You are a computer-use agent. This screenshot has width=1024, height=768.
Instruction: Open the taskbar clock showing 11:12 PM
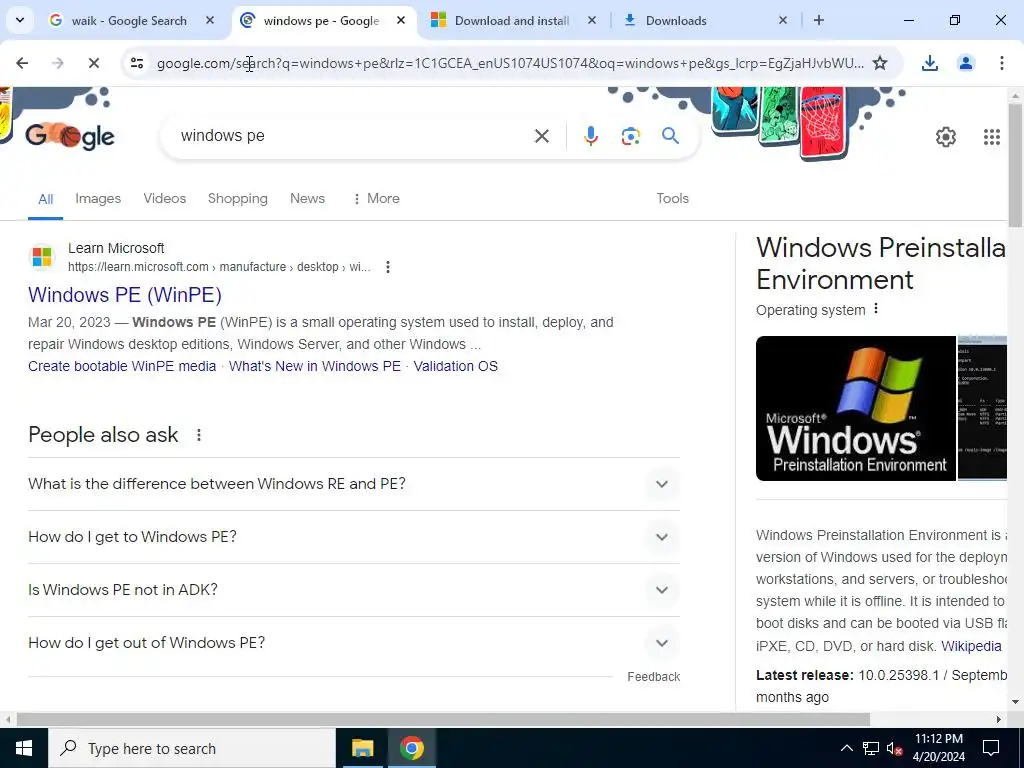938,748
